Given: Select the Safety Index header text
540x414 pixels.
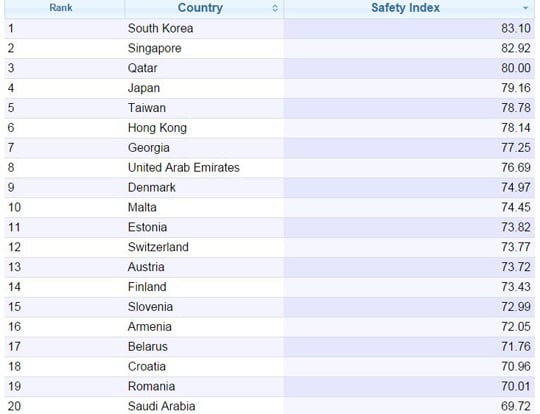Looking at the screenshot, I should click(x=405, y=8).
